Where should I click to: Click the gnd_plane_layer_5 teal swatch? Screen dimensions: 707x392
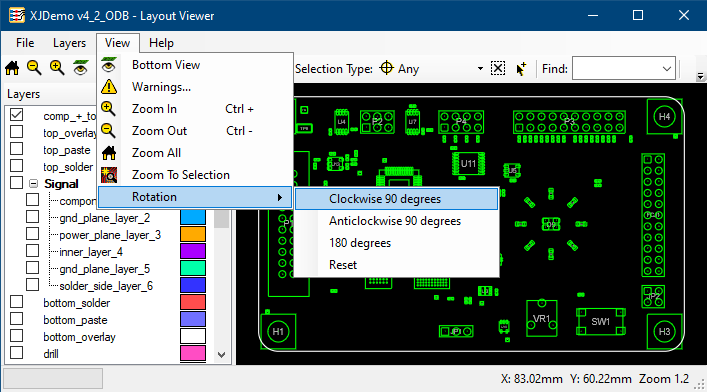193,268
